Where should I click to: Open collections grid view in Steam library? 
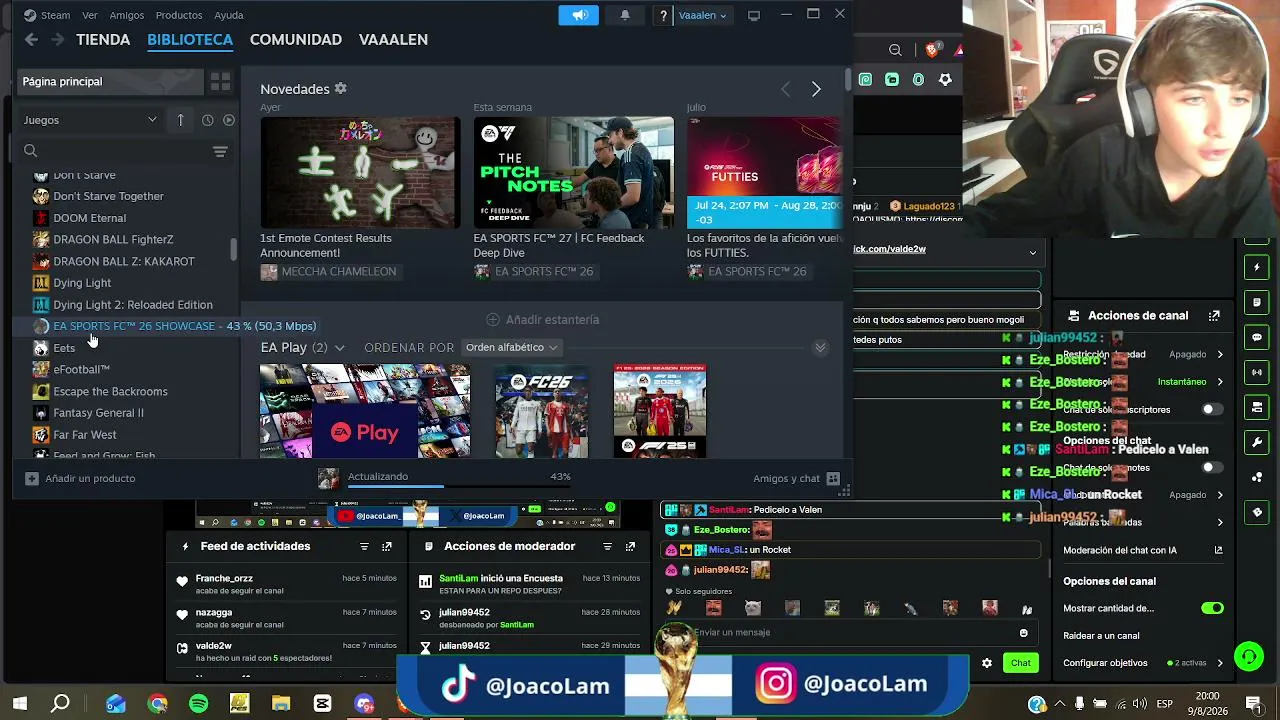220,81
